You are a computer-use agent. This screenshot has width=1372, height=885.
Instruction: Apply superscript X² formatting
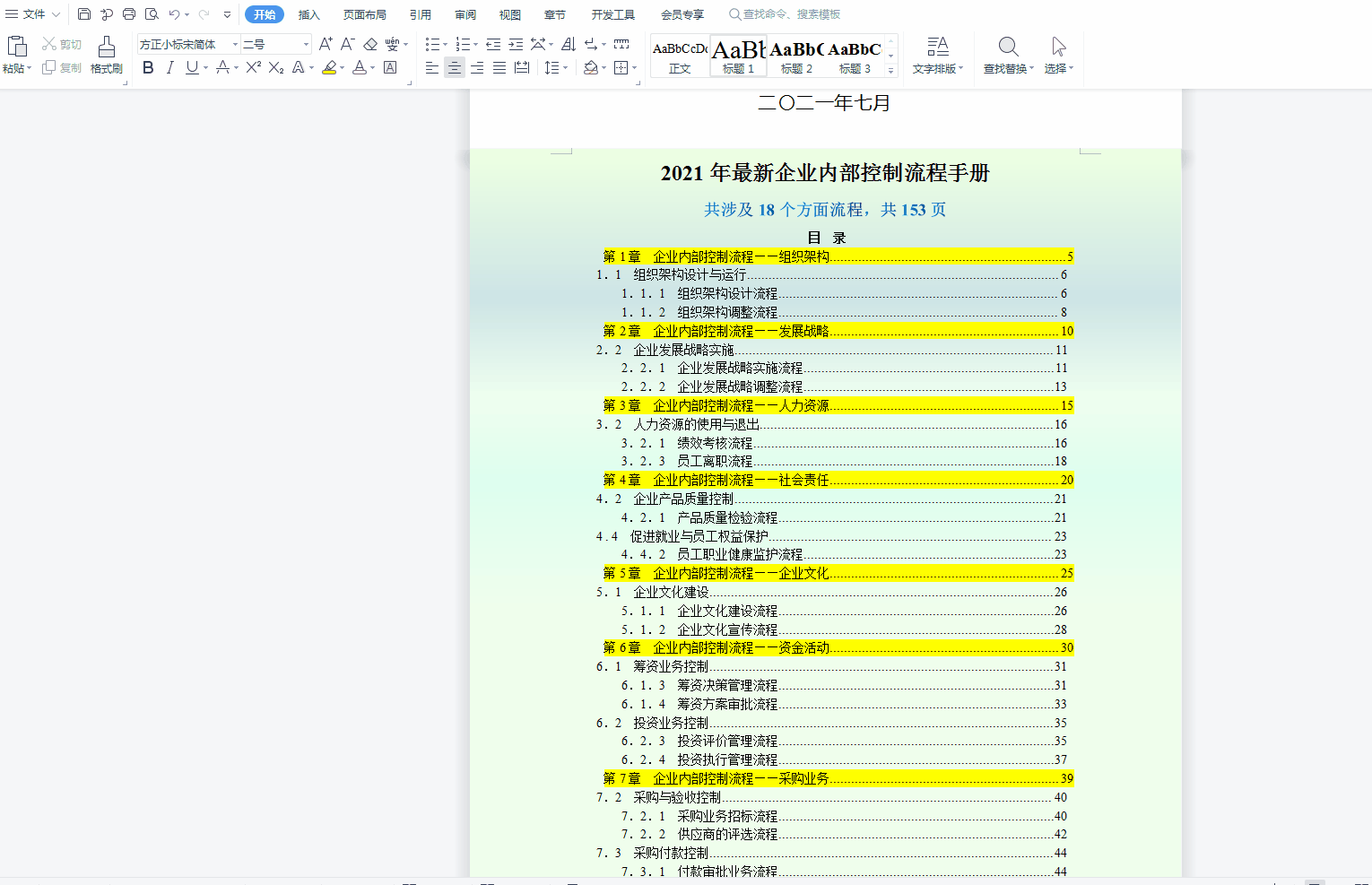pos(253,66)
